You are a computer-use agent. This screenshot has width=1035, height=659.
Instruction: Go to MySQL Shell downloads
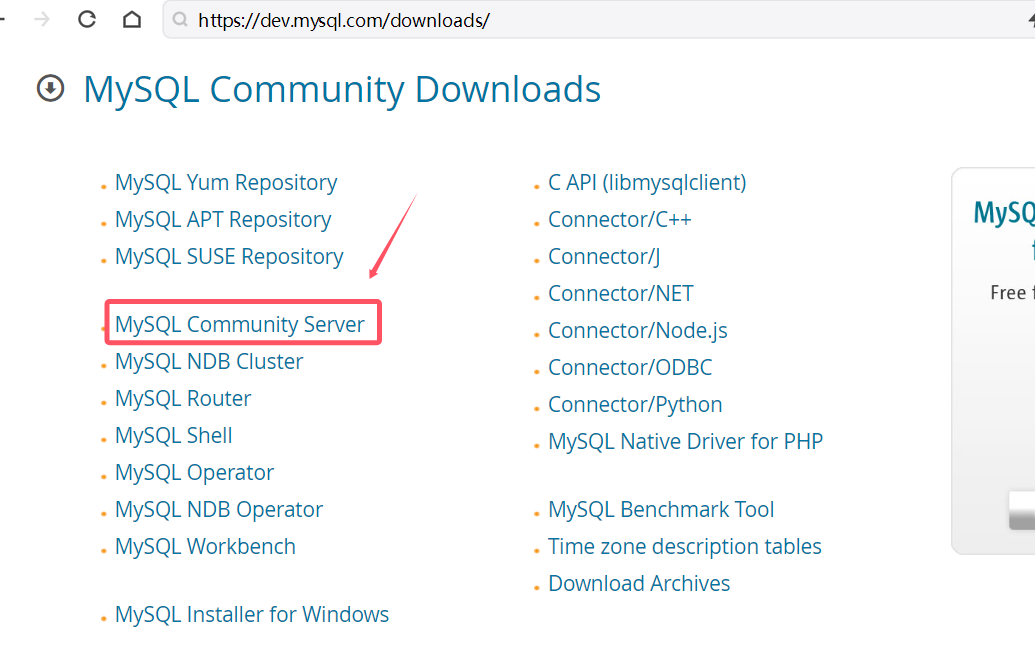[174, 435]
